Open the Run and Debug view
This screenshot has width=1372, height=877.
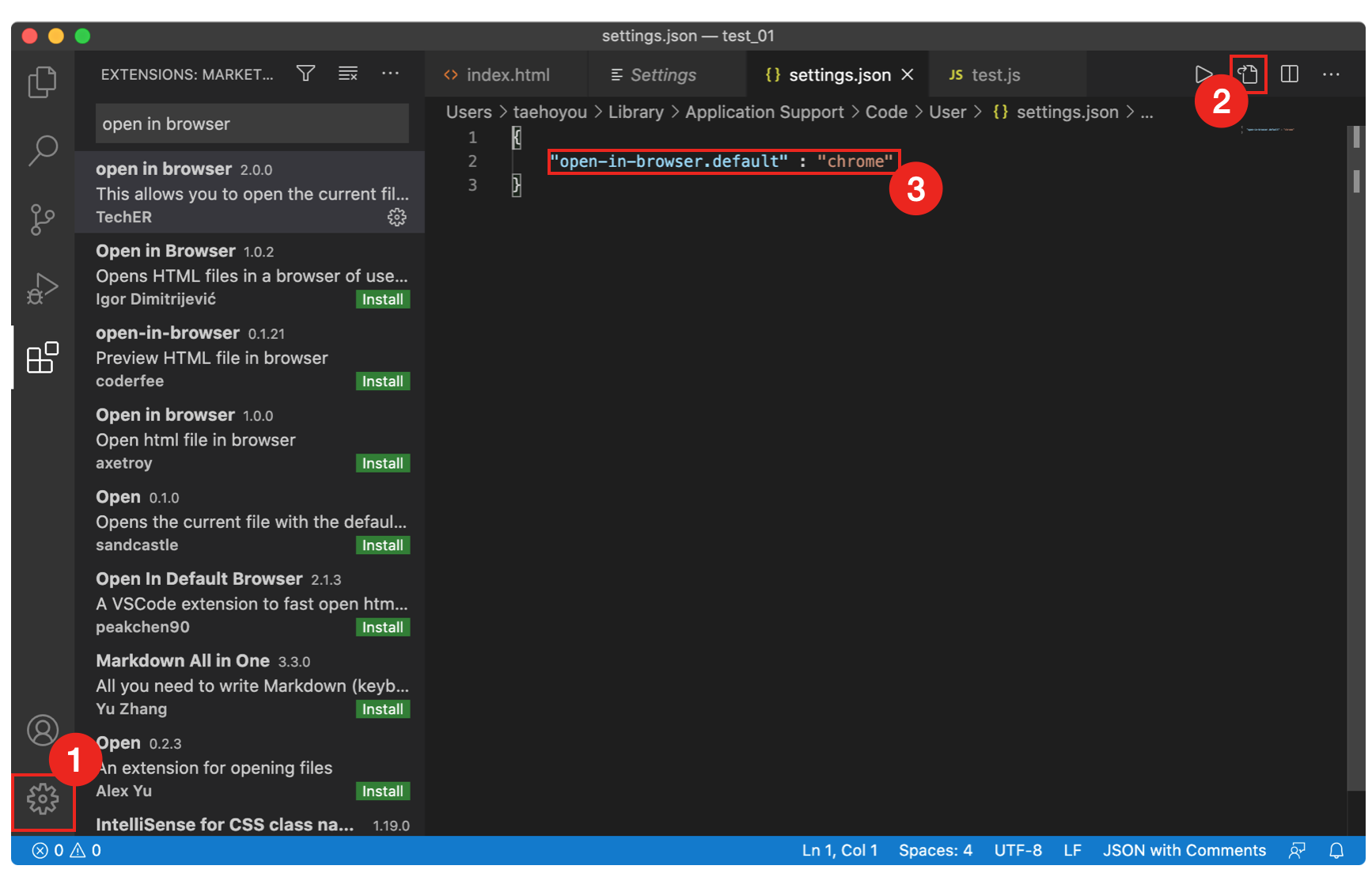click(x=43, y=288)
